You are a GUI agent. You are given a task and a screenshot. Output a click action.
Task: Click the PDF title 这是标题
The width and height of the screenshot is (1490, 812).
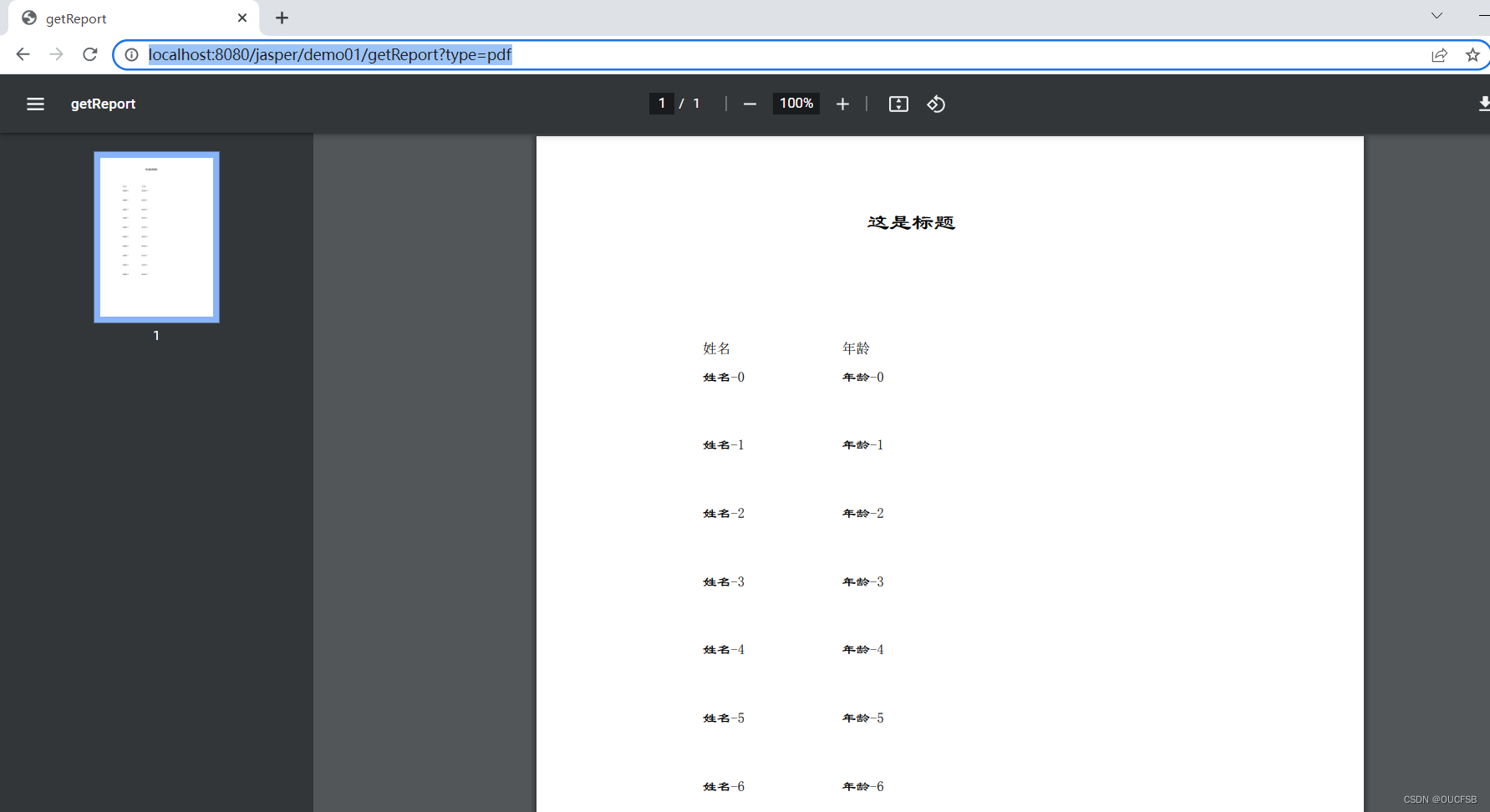click(x=911, y=222)
